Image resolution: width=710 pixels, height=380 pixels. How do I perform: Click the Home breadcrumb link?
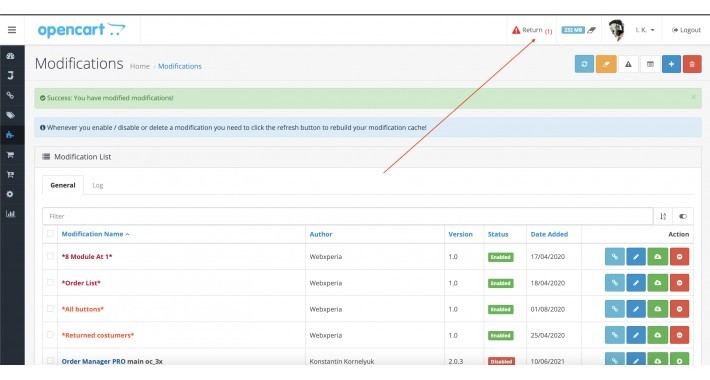pyautogui.click(x=139, y=66)
